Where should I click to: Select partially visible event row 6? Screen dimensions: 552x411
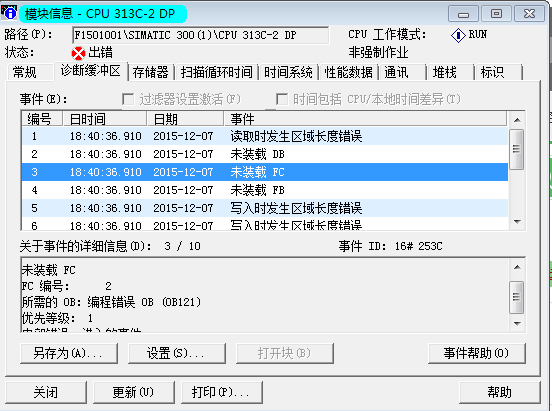click(x=265, y=224)
